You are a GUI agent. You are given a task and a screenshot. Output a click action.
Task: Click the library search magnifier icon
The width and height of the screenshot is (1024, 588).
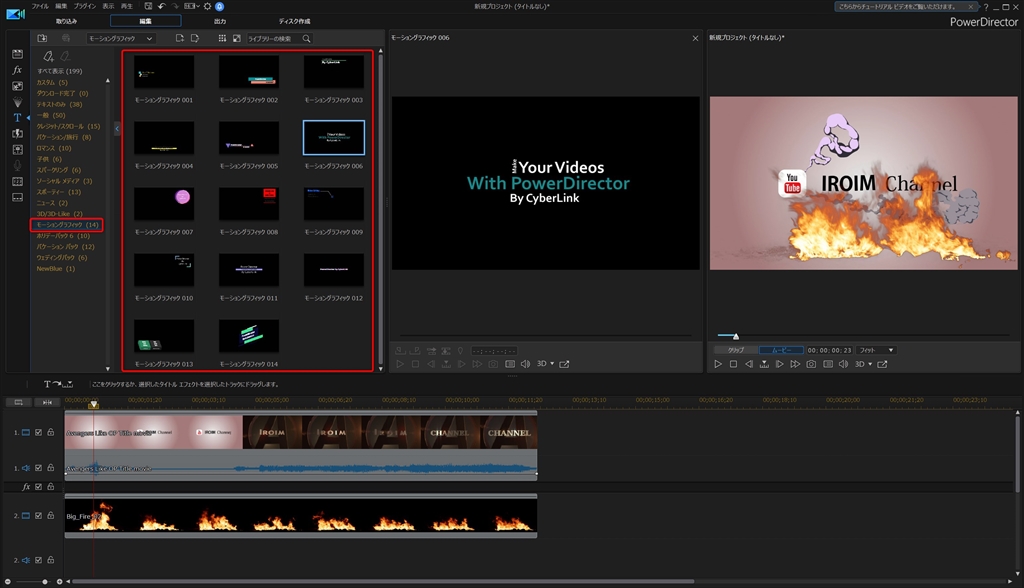306,39
